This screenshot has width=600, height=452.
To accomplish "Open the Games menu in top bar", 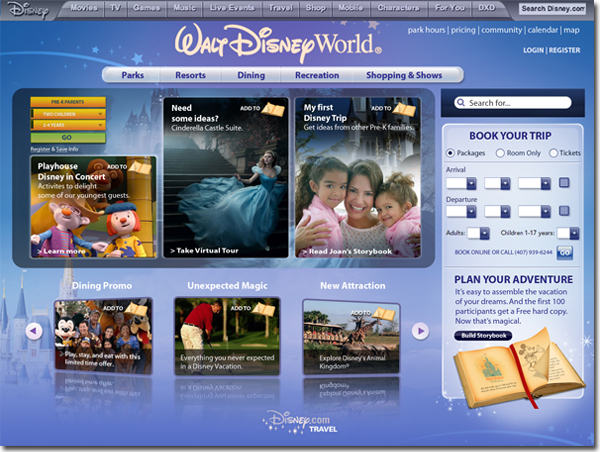I will [147, 8].
